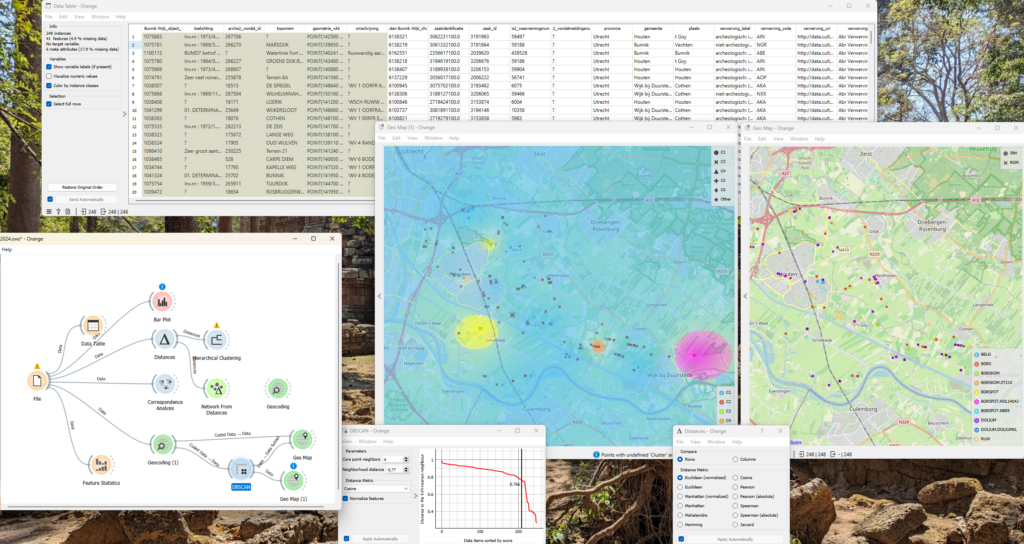Select the File widget node

38,380
